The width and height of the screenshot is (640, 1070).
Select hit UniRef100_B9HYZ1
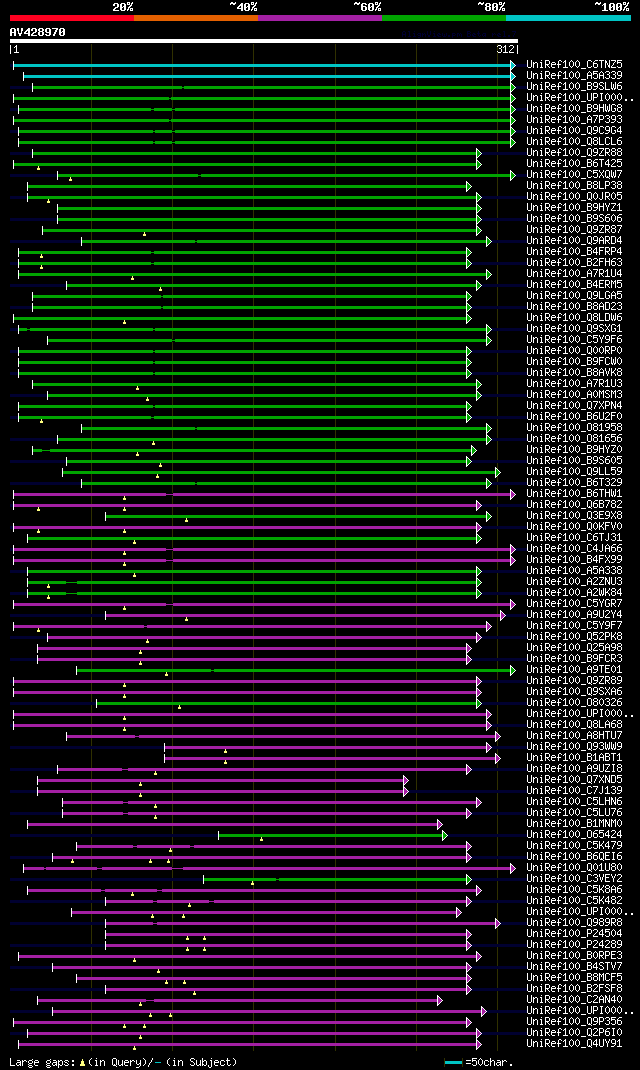tap(574, 207)
